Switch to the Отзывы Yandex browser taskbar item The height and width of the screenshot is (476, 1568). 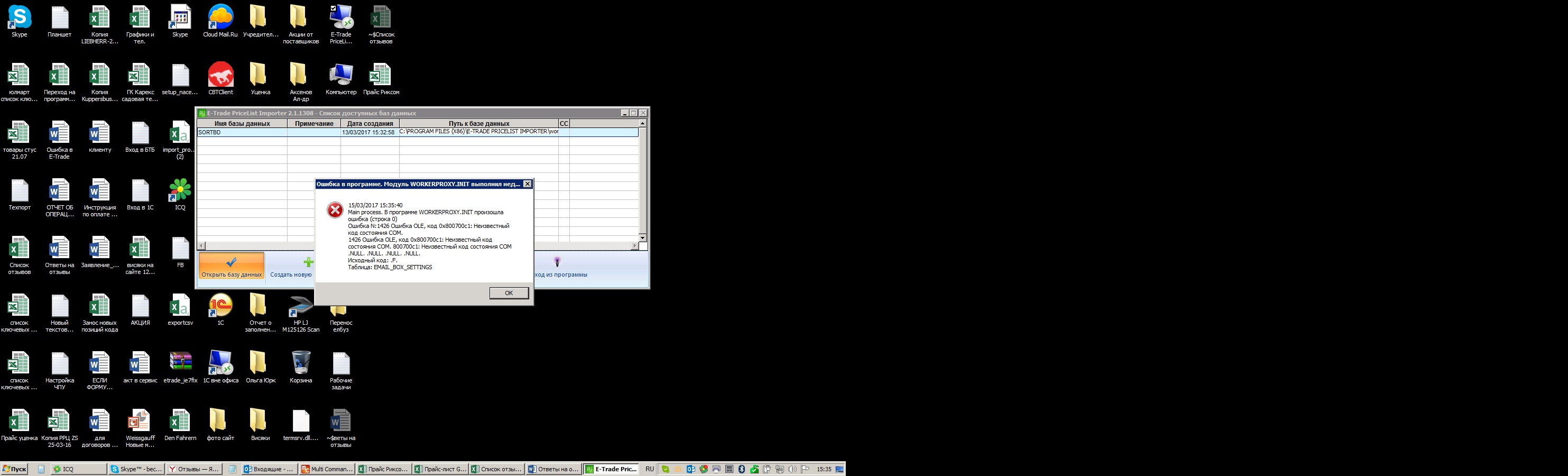coord(193,469)
